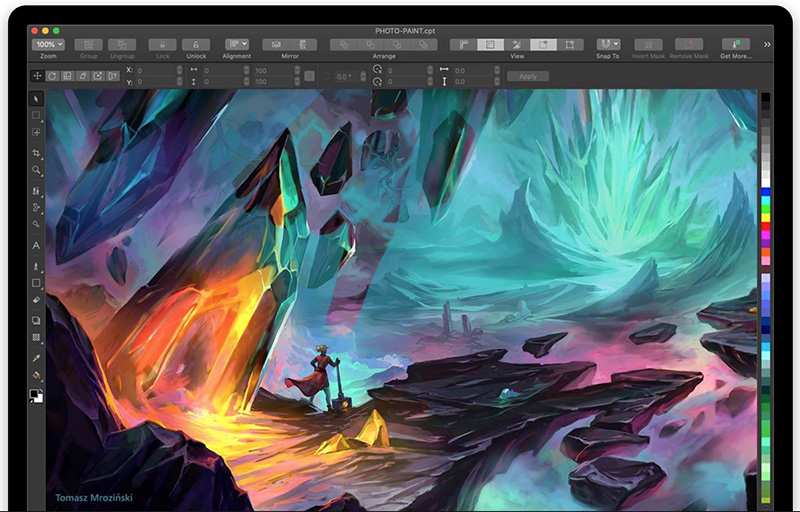Select the Eyedropper tool
800x512 pixels.
pyautogui.click(x=36, y=359)
